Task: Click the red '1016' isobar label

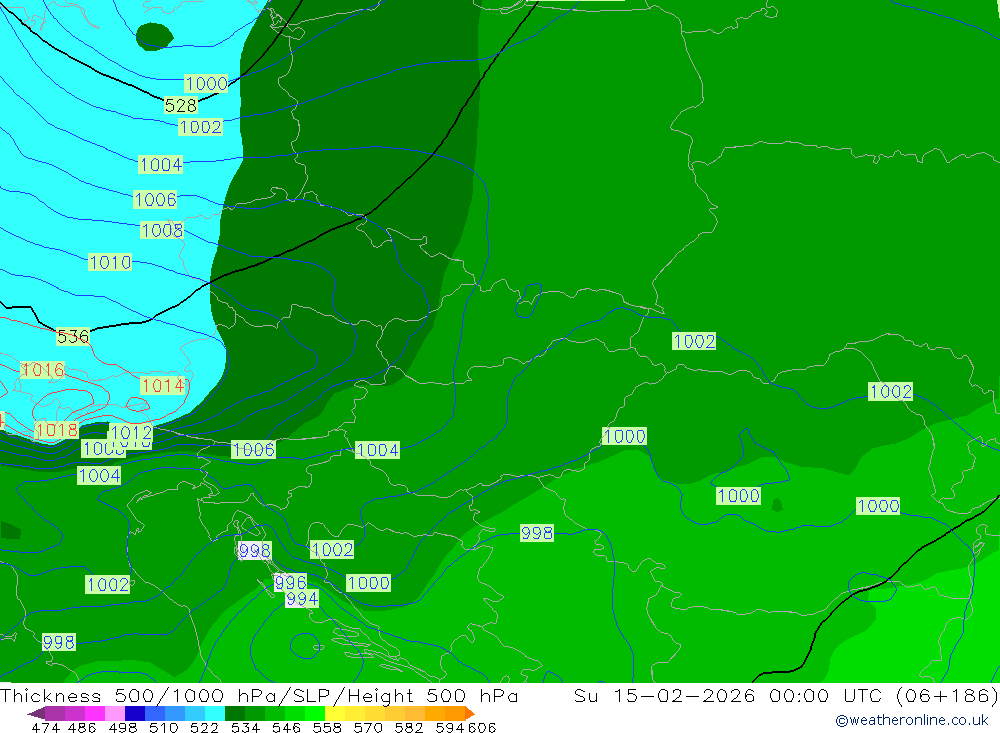Action: click(x=43, y=370)
